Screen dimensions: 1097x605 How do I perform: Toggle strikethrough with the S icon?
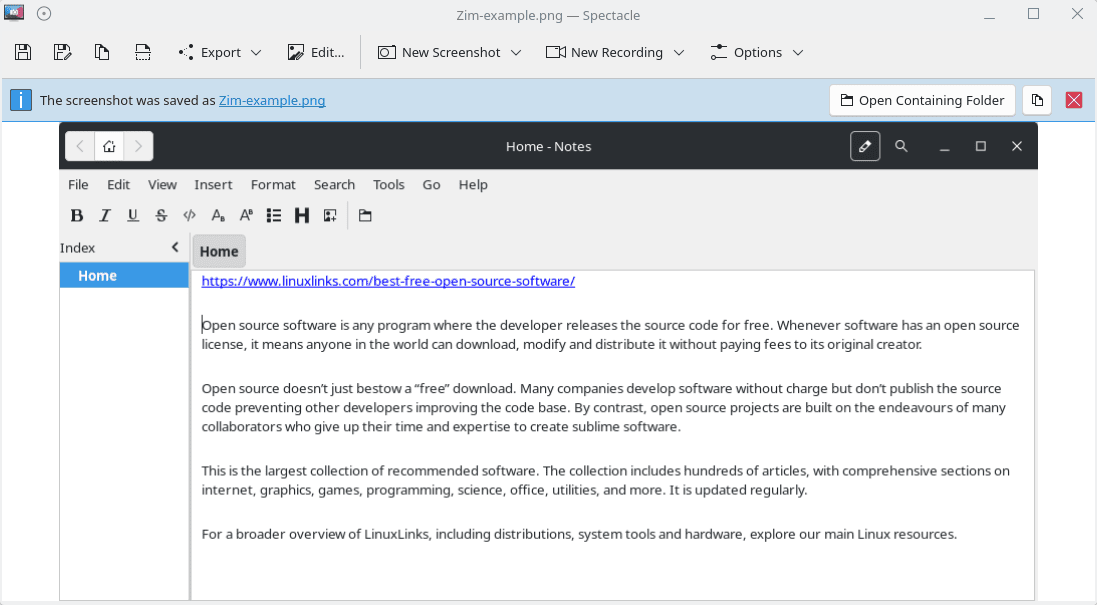[x=161, y=215]
